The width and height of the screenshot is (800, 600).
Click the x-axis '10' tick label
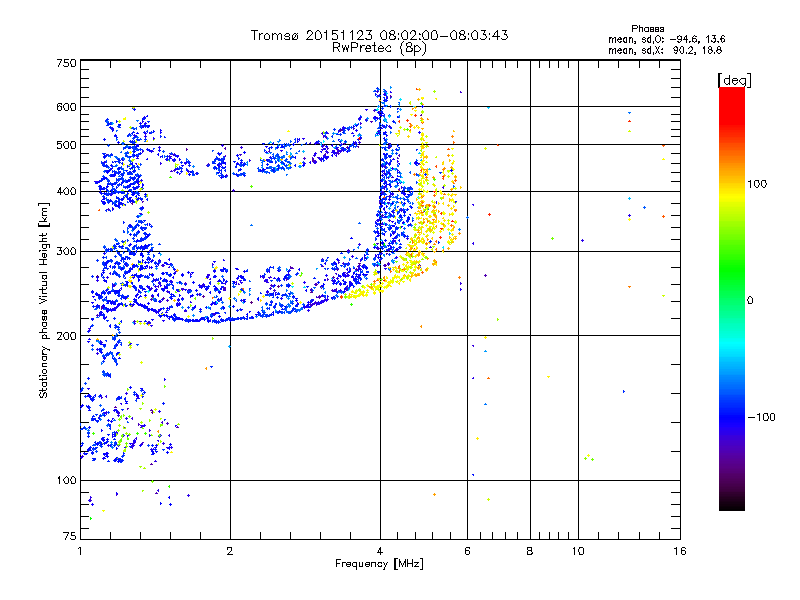(578, 551)
